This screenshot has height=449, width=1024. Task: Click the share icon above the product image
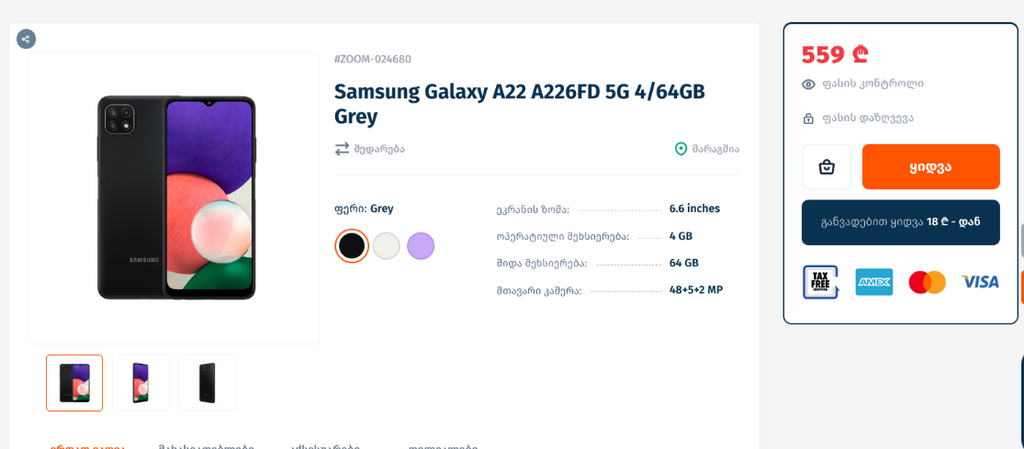point(26,39)
